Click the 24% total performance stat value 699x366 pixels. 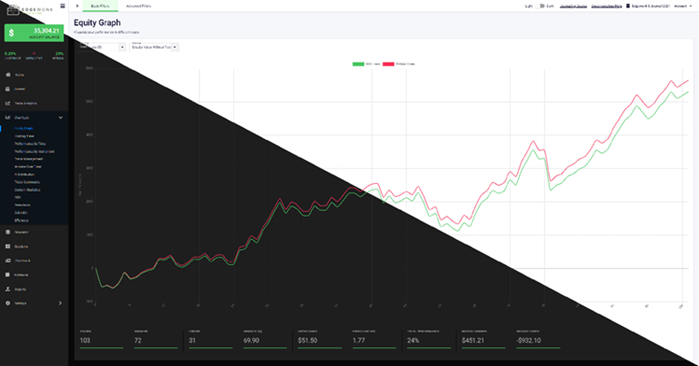tap(413, 341)
